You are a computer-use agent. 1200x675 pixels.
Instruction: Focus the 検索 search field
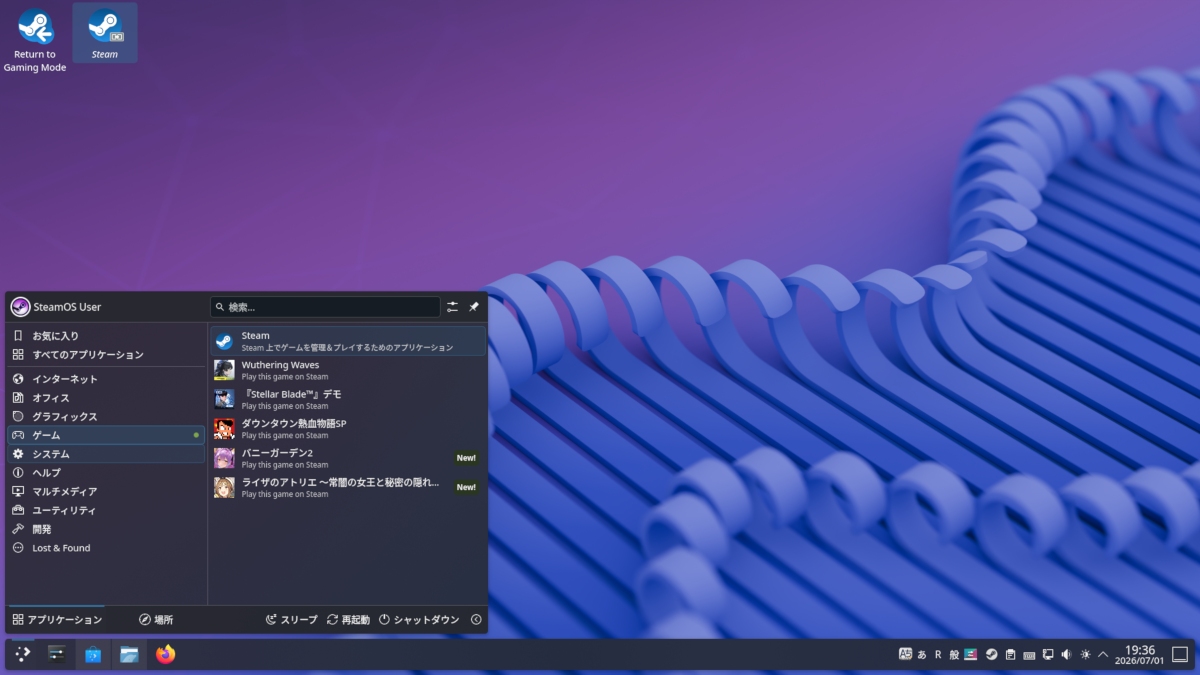[x=325, y=307]
